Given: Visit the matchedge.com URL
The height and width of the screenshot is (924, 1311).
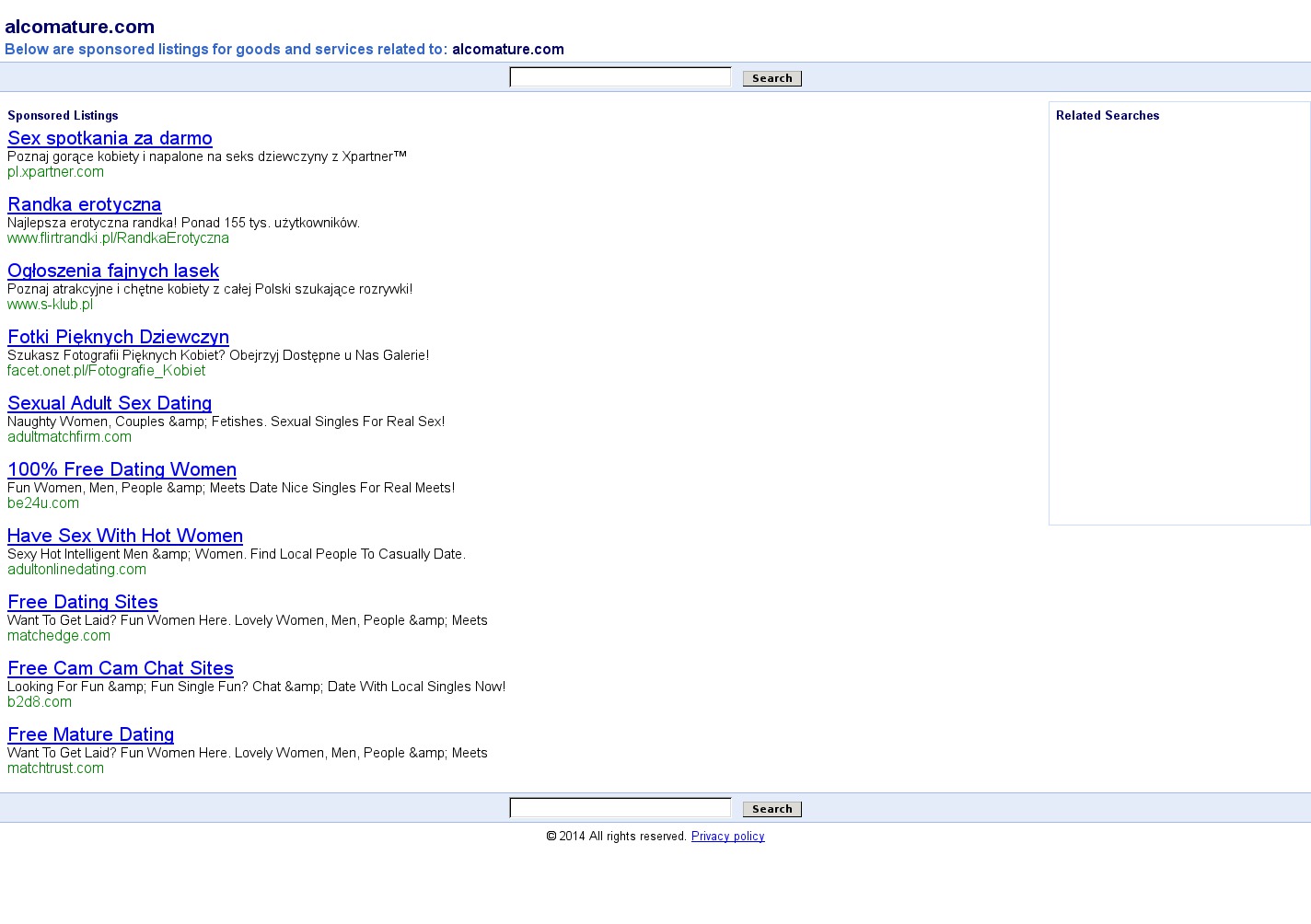Looking at the screenshot, I should (x=59, y=636).
